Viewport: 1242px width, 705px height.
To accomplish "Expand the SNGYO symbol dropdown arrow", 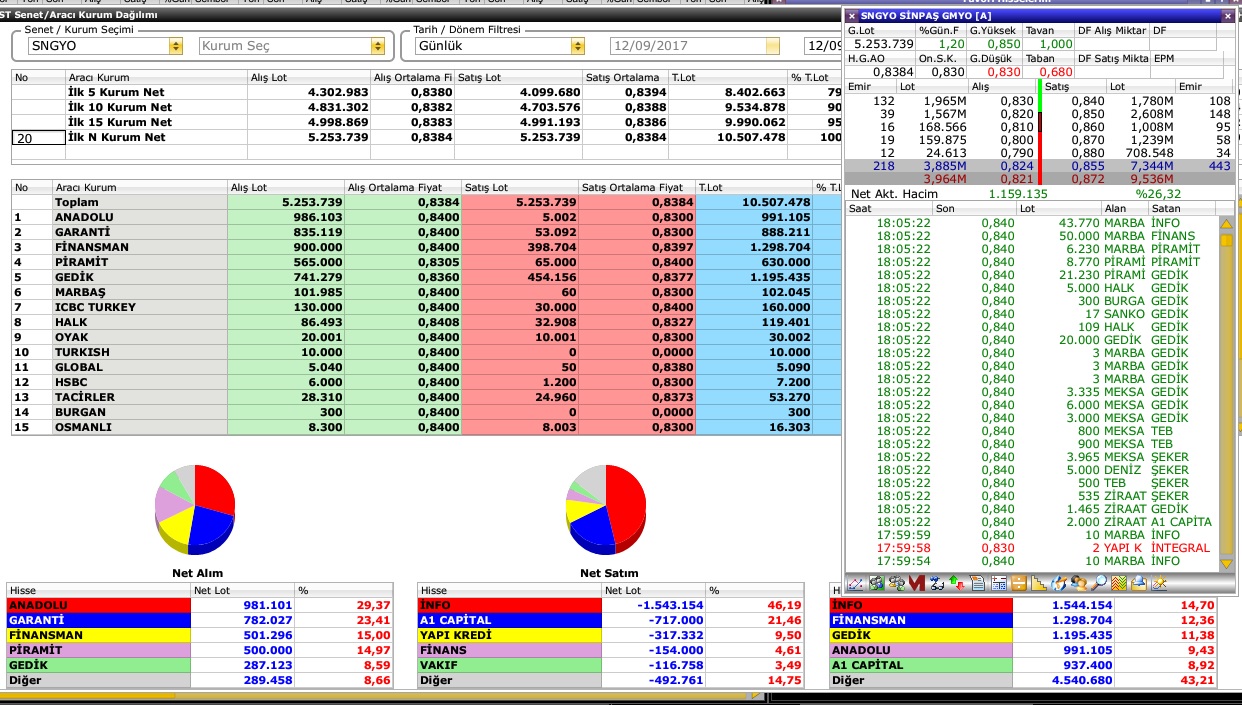I will pos(176,46).
